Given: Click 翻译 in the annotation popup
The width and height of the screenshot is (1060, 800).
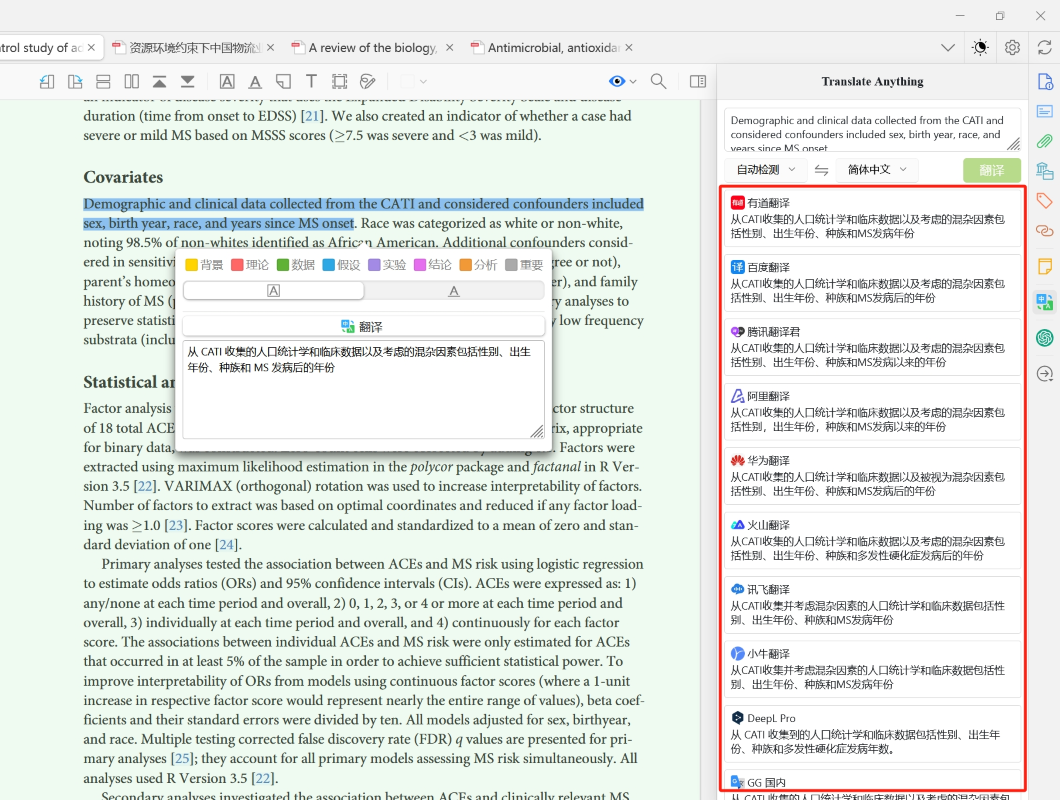Looking at the screenshot, I should coord(362,325).
